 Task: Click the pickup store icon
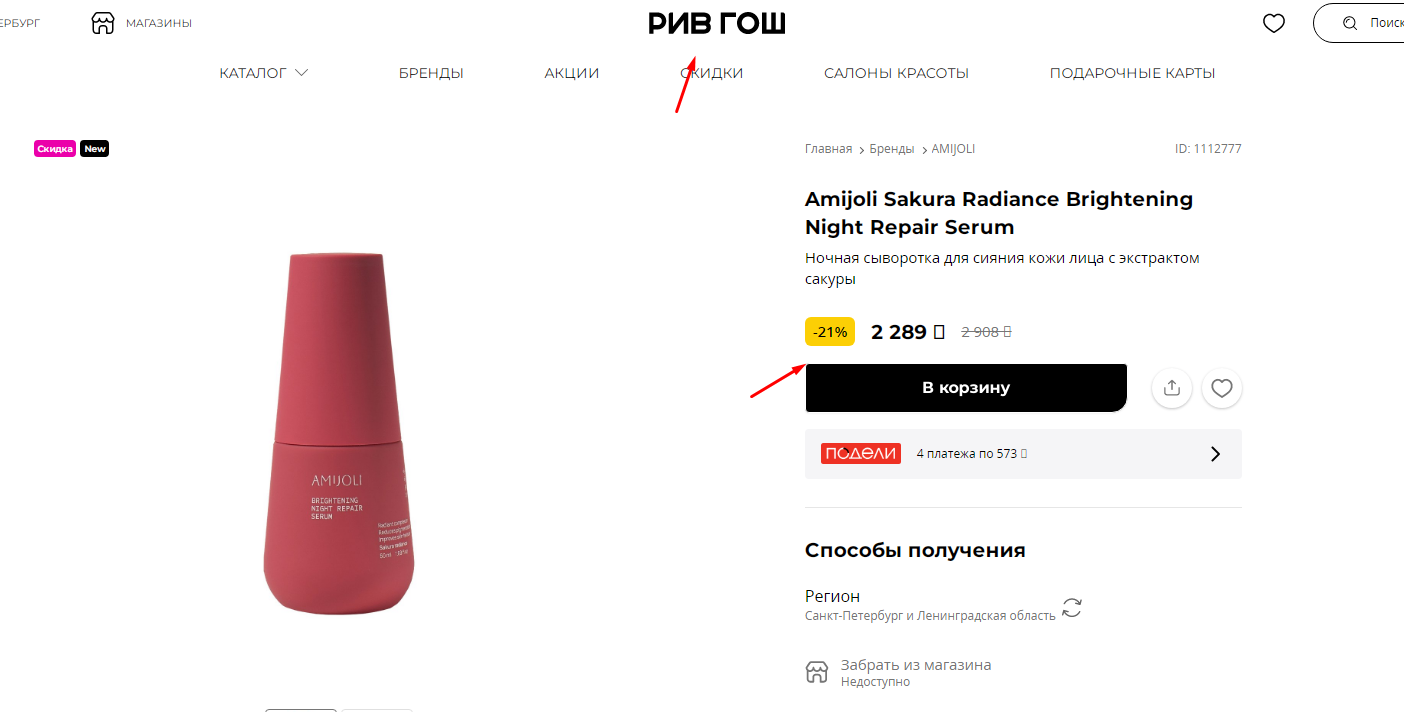(x=817, y=672)
